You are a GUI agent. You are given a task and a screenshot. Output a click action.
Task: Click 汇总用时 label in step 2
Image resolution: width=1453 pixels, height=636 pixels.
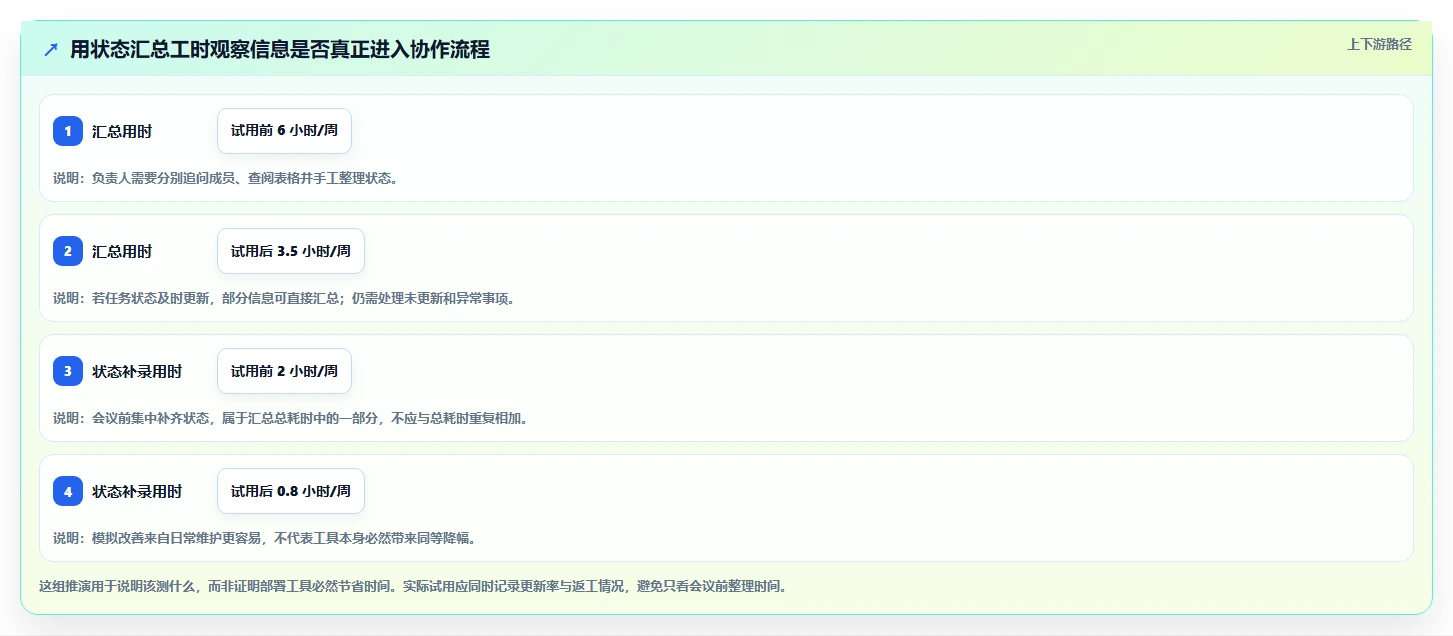coord(122,251)
